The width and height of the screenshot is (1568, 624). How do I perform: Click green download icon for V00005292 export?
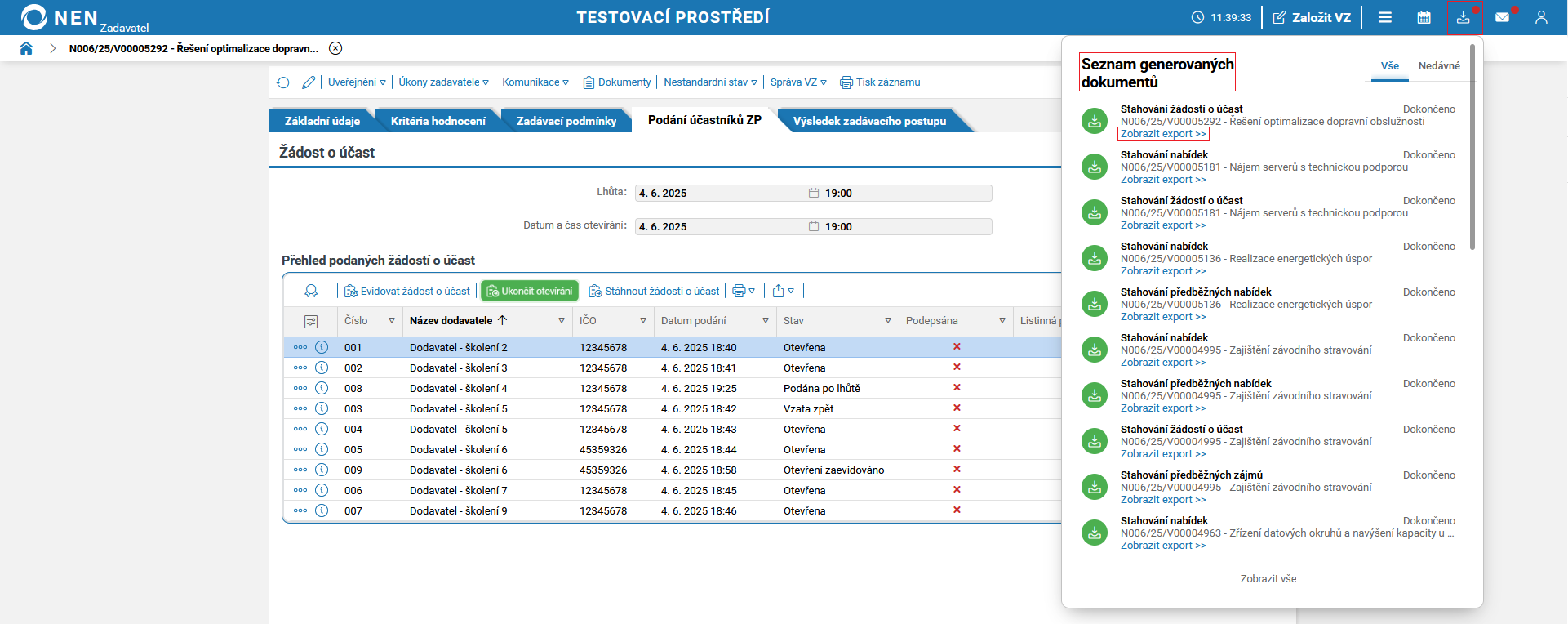pyautogui.click(x=1094, y=122)
